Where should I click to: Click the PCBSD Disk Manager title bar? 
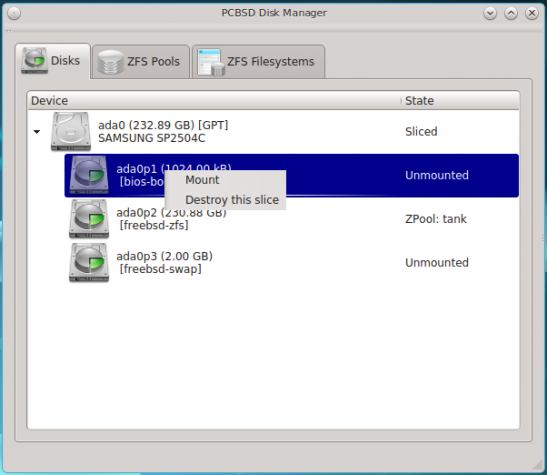[x=274, y=13]
